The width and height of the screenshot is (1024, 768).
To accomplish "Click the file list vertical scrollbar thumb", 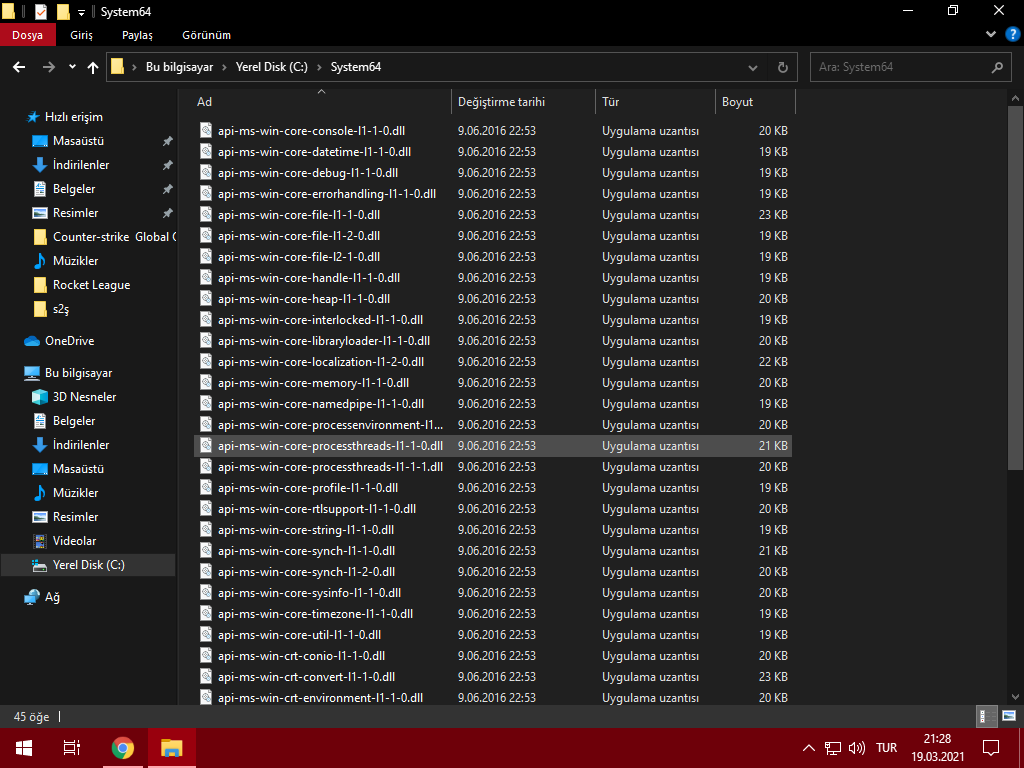I will pos(1015,287).
